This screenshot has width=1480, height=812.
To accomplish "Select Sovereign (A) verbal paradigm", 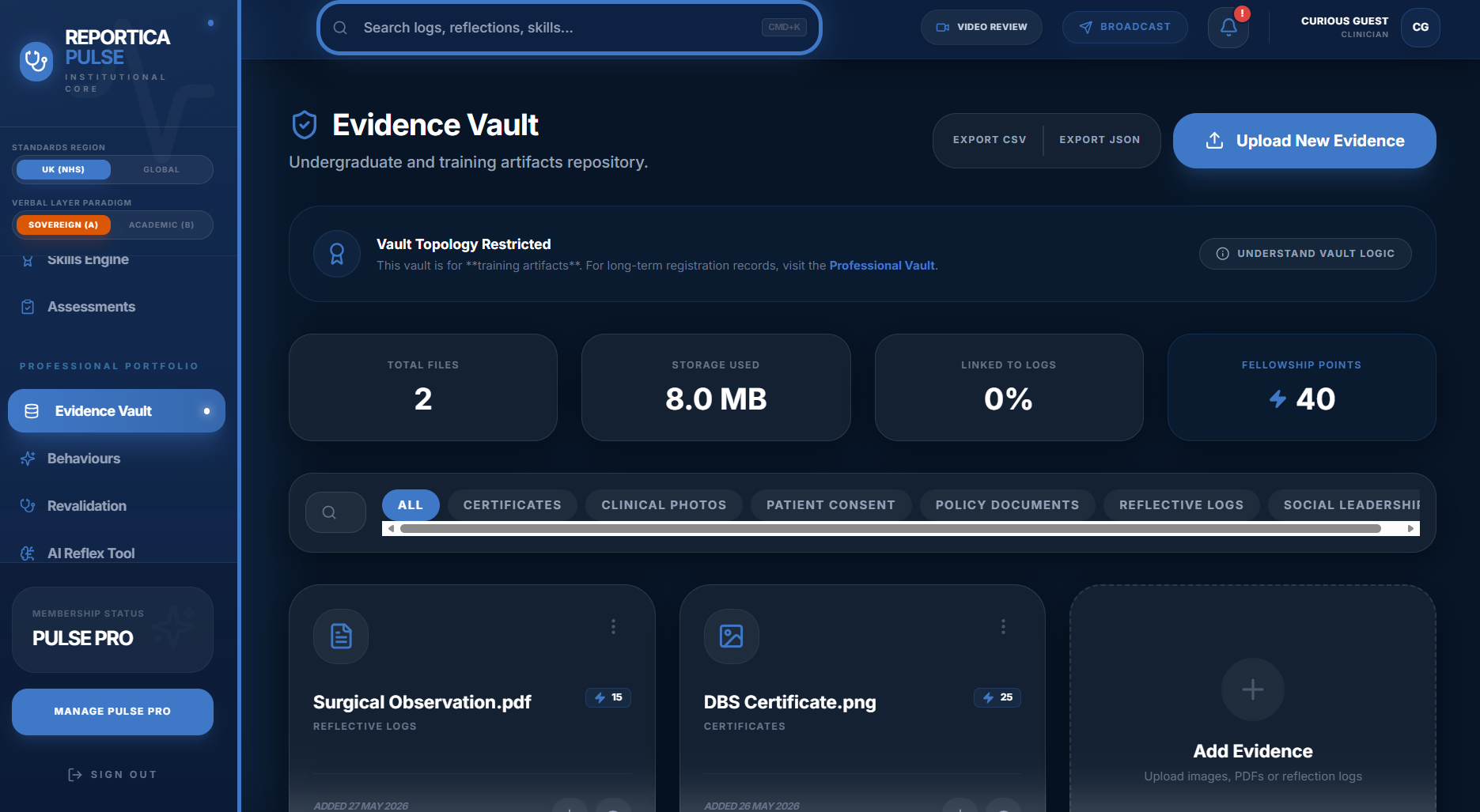I will pyautogui.click(x=63, y=225).
